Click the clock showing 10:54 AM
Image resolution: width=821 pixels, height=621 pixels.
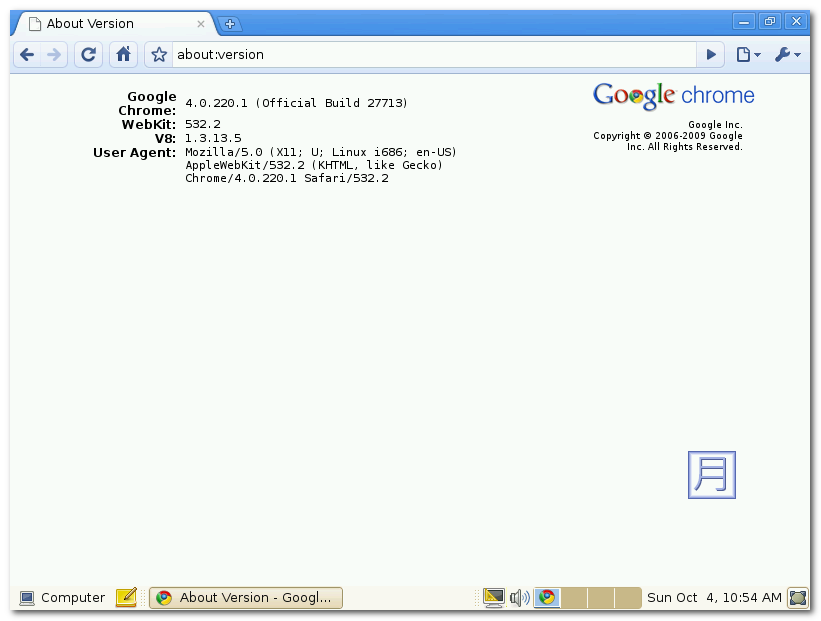(714, 598)
